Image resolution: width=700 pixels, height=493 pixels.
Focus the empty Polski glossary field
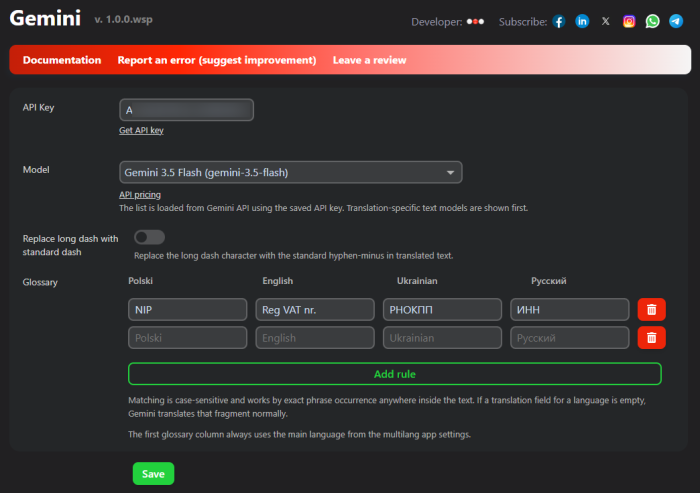pyautogui.click(x=188, y=338)
